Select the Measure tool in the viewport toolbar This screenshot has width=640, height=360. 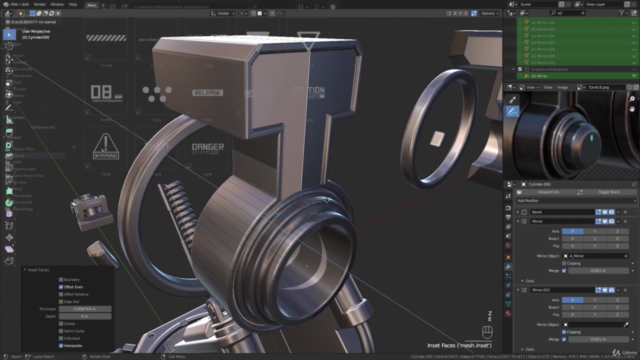[9, 120]
